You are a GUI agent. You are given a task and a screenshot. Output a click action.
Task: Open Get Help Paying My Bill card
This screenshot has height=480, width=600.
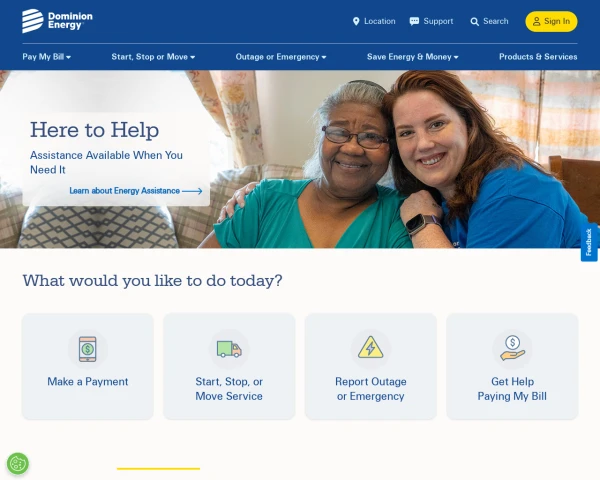click(512, 366)
